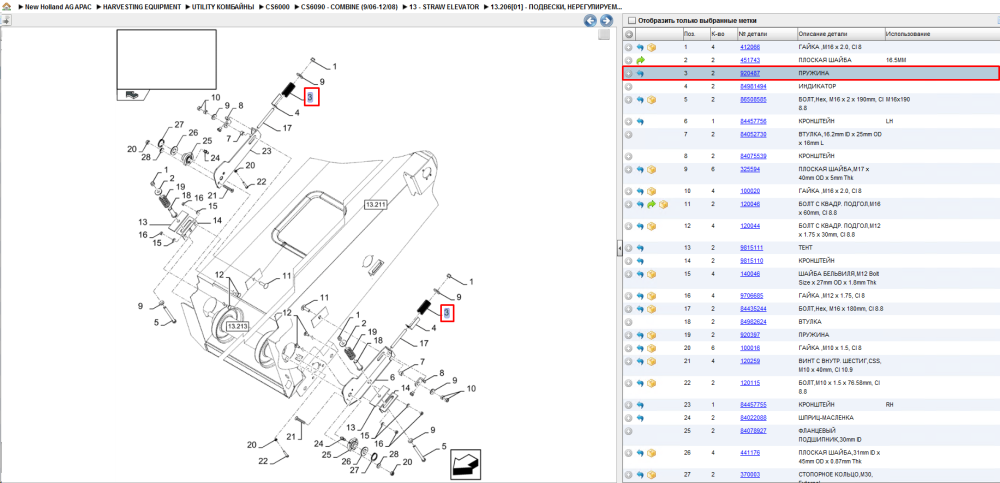Click the box icon for part 412066
Screen dimensions: 1000x483
pyautogui.click(x=651, y=48)
